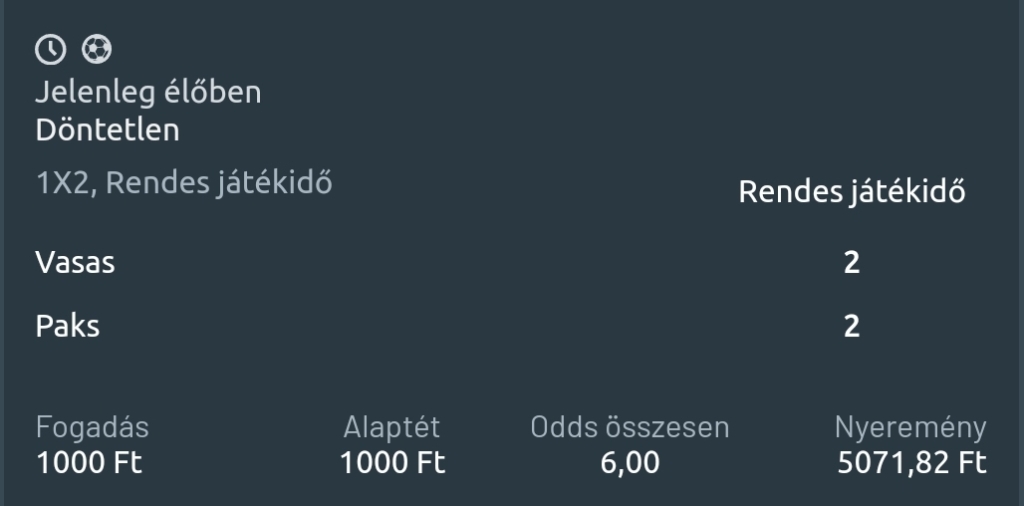Open the '1X2, Rendes játékidő' market label
The image size is (1024, 506).
(x=184, y=183)
